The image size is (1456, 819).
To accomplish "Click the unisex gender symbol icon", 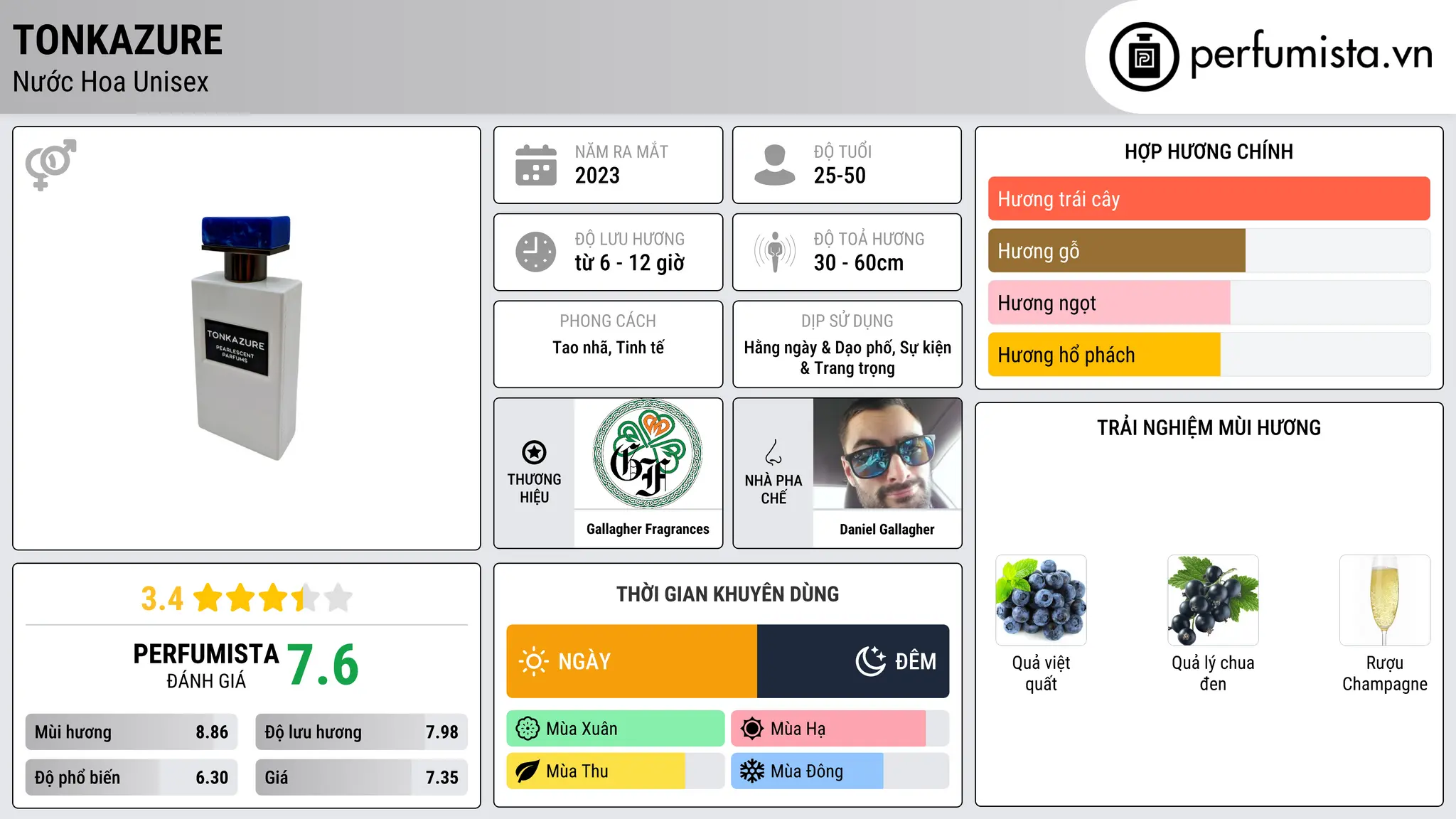I will pyautogui.click(x=50, y=164).
